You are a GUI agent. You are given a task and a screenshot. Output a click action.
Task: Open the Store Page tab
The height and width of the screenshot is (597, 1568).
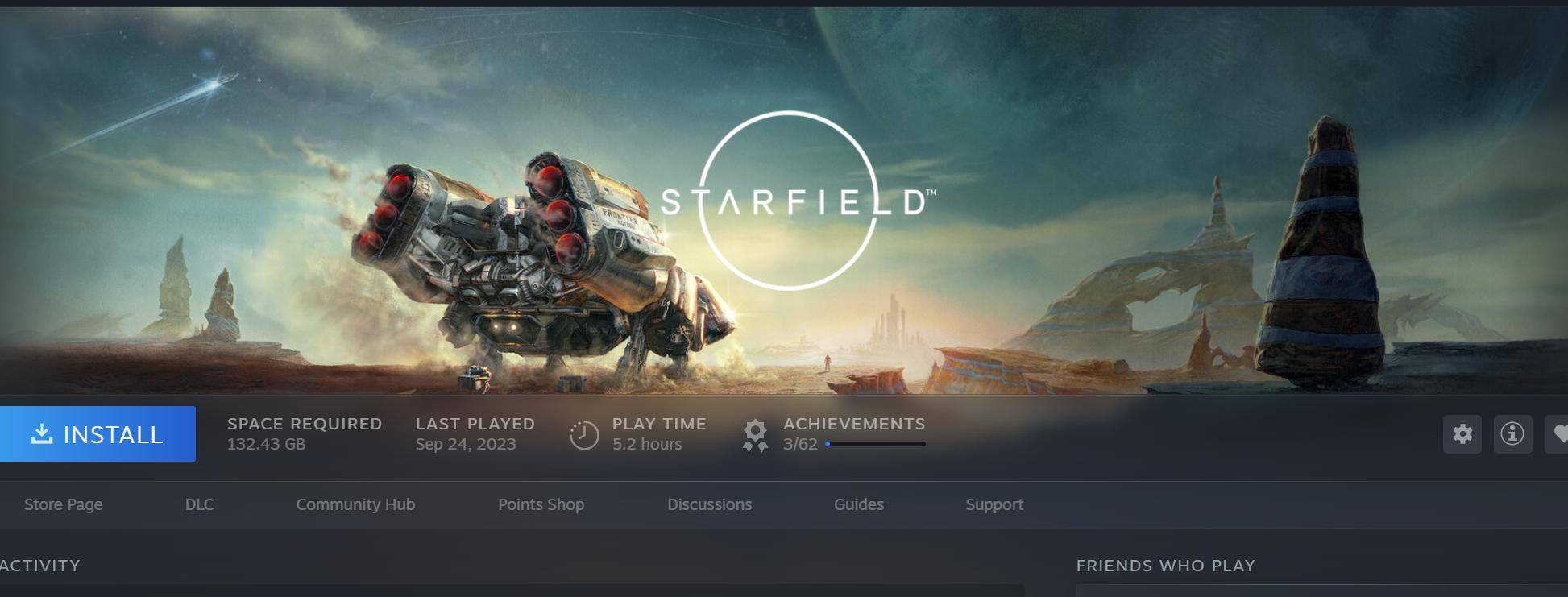[64, 504]
